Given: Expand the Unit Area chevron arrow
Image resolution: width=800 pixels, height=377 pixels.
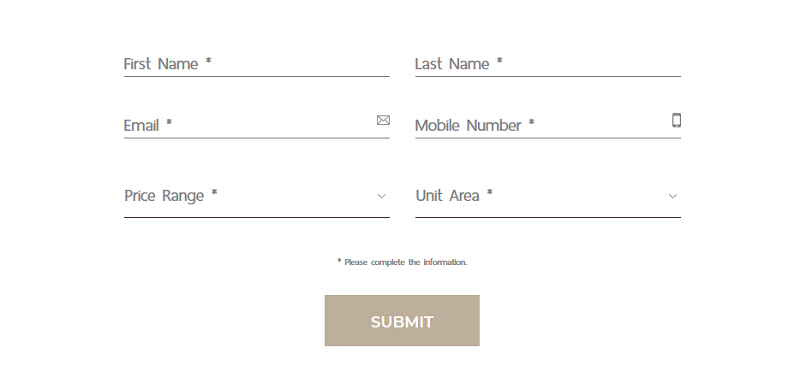Looking at the screenshot, I should [x=672, y=196].
